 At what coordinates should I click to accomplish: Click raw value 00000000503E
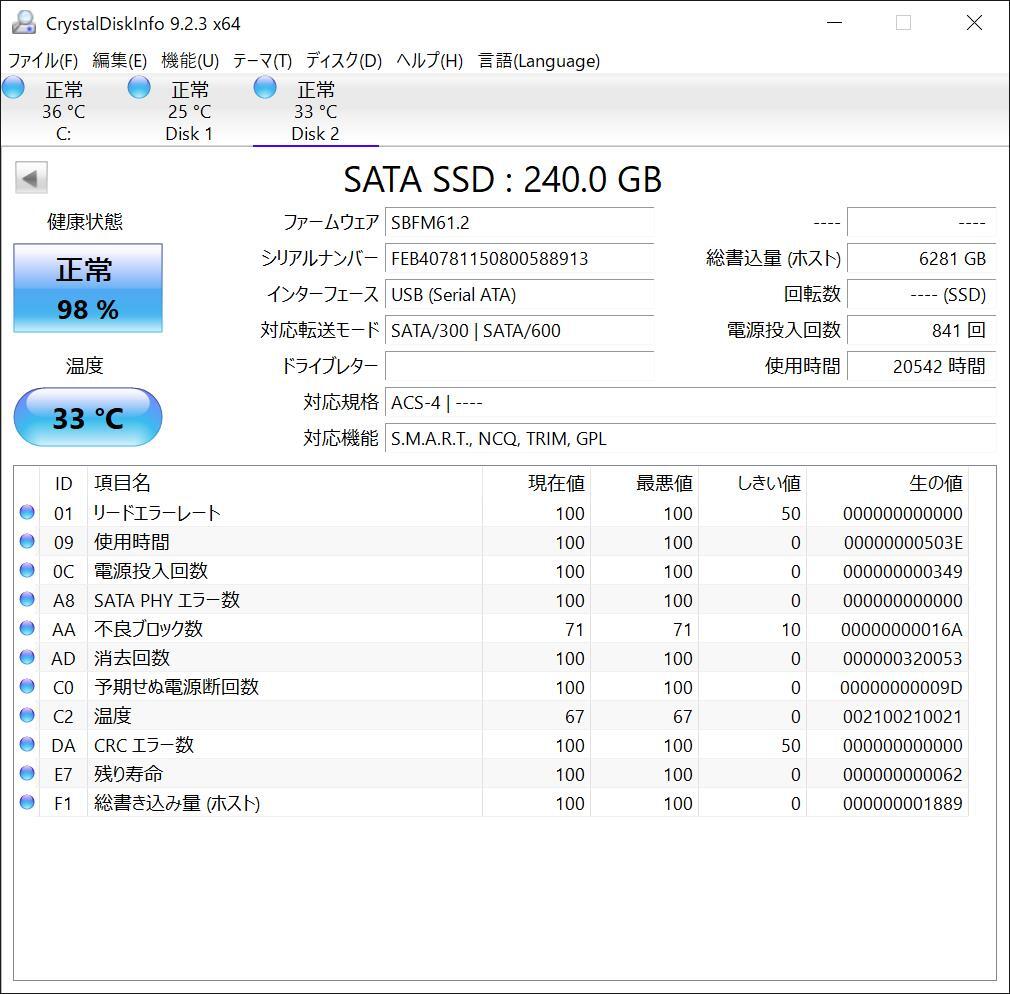tap(903, 542)
